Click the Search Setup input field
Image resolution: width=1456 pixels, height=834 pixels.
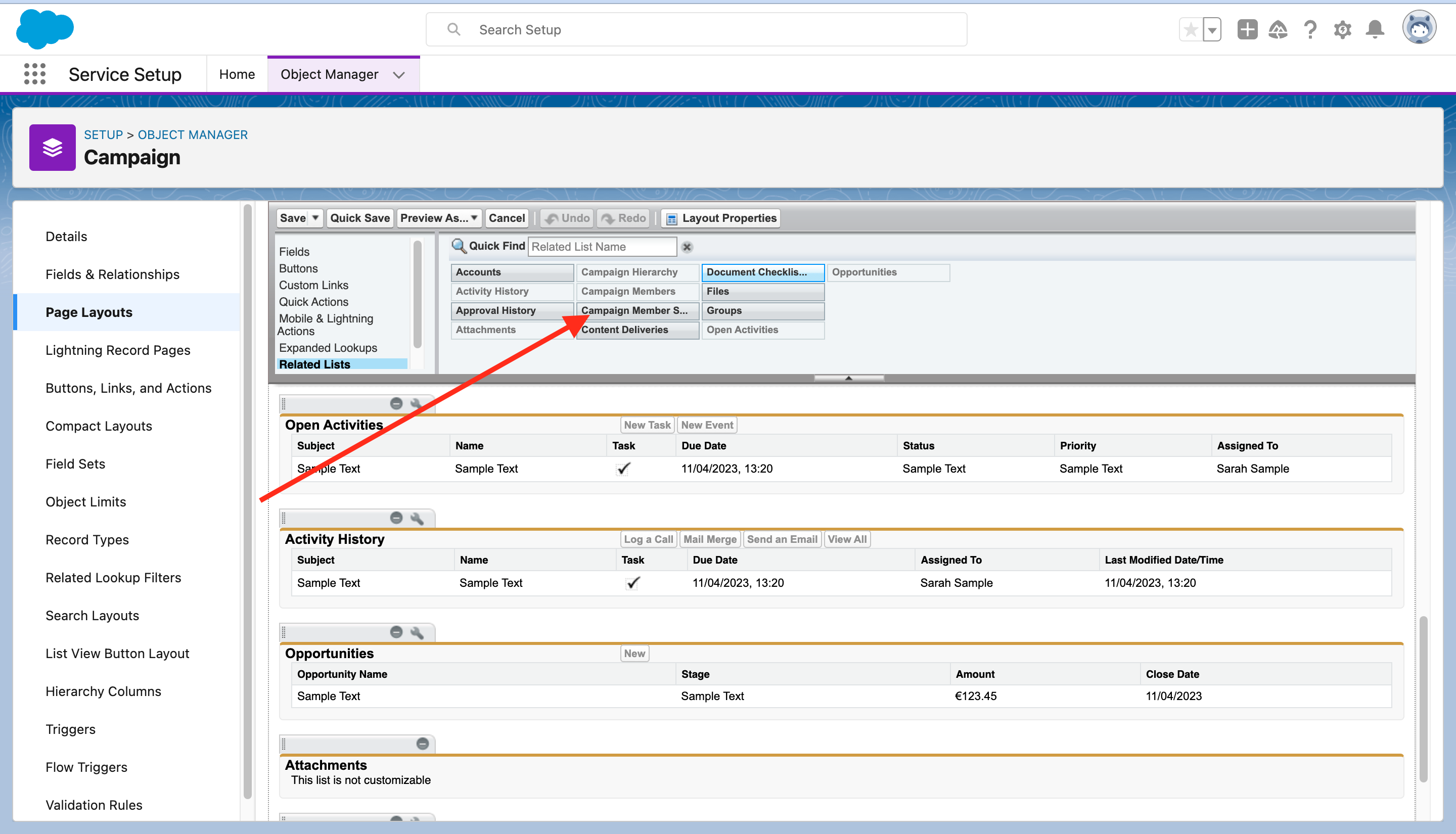tap(696, 30)
